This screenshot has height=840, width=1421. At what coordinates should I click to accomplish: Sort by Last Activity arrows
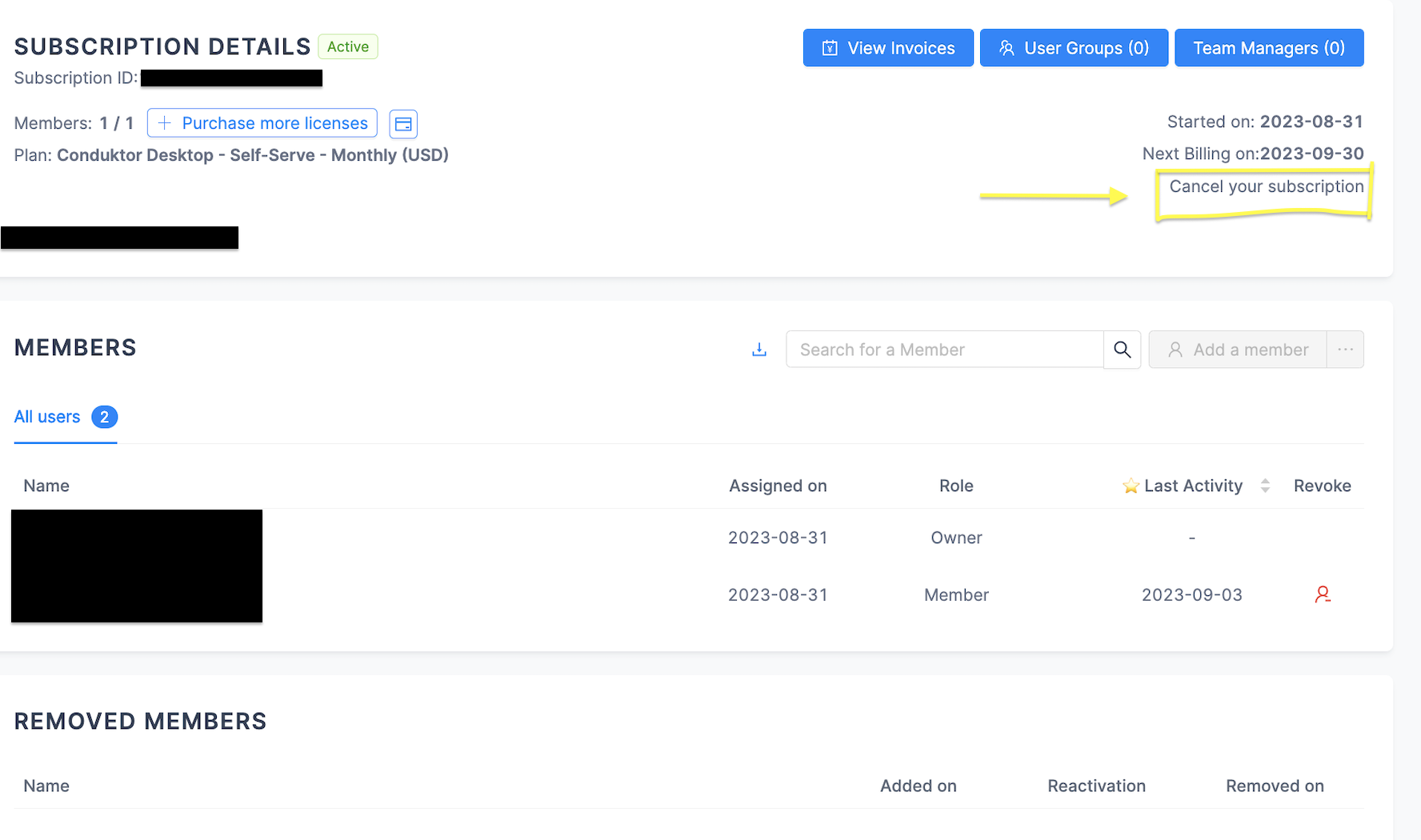coord(1265,486)
